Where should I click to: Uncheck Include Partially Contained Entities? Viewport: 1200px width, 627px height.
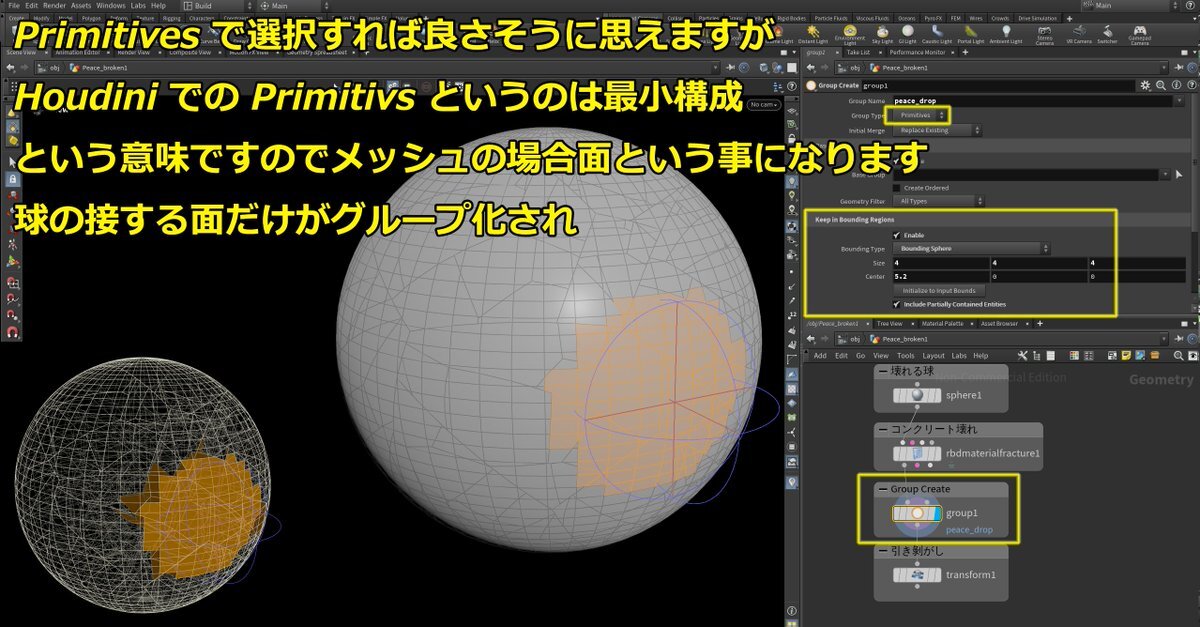(x=896, y=304)
